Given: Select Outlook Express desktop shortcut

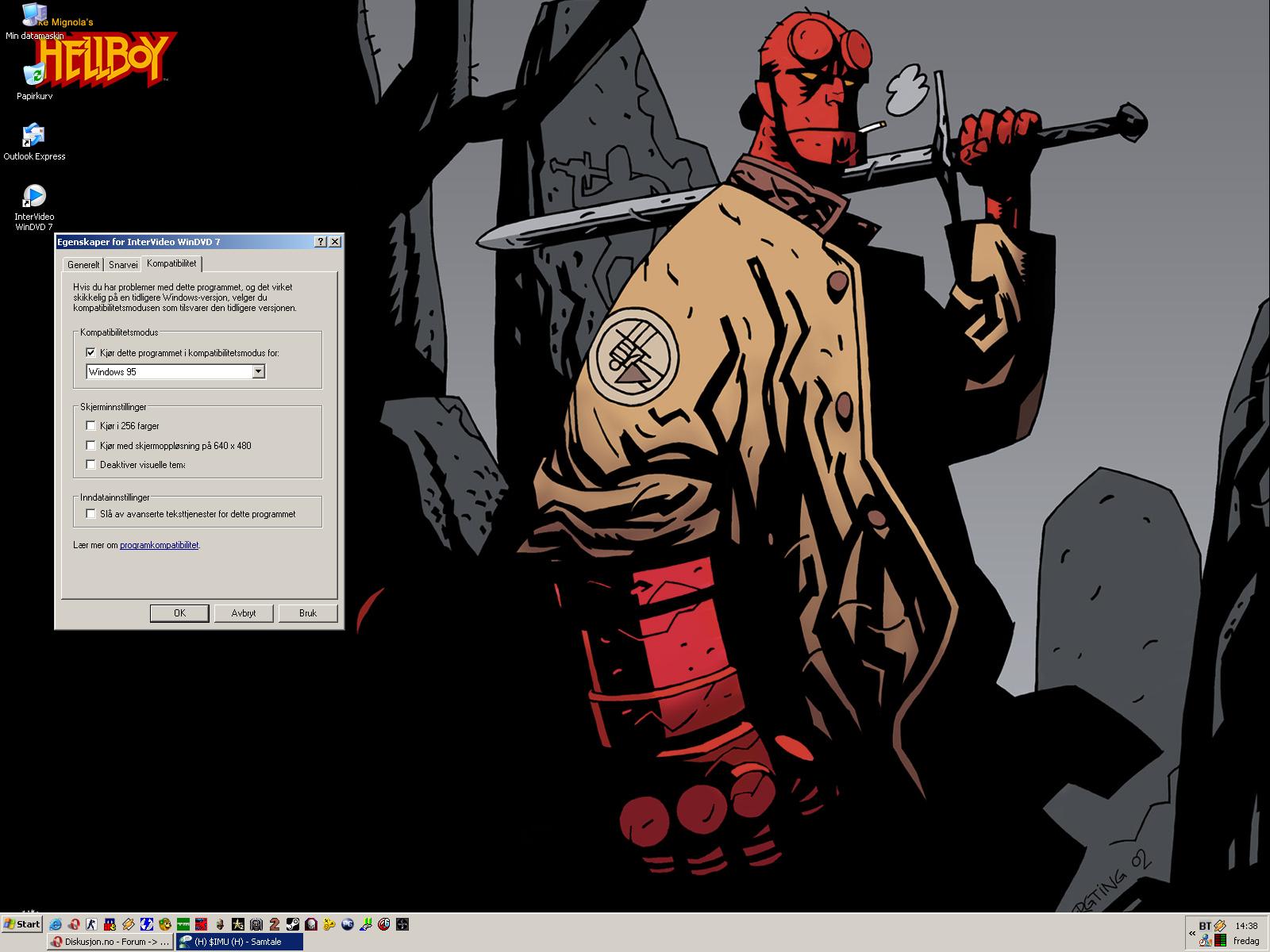Looking at the screenshot, I should click(x=34, y=142).
